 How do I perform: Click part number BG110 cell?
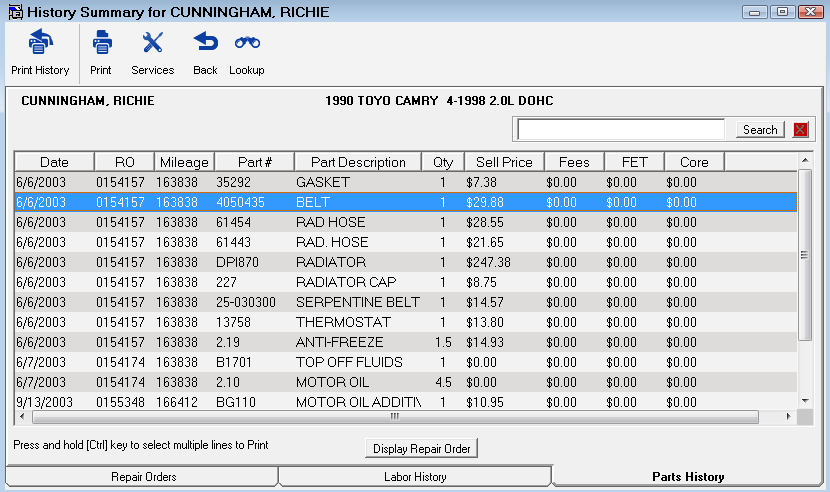click(x=236, y=402)
